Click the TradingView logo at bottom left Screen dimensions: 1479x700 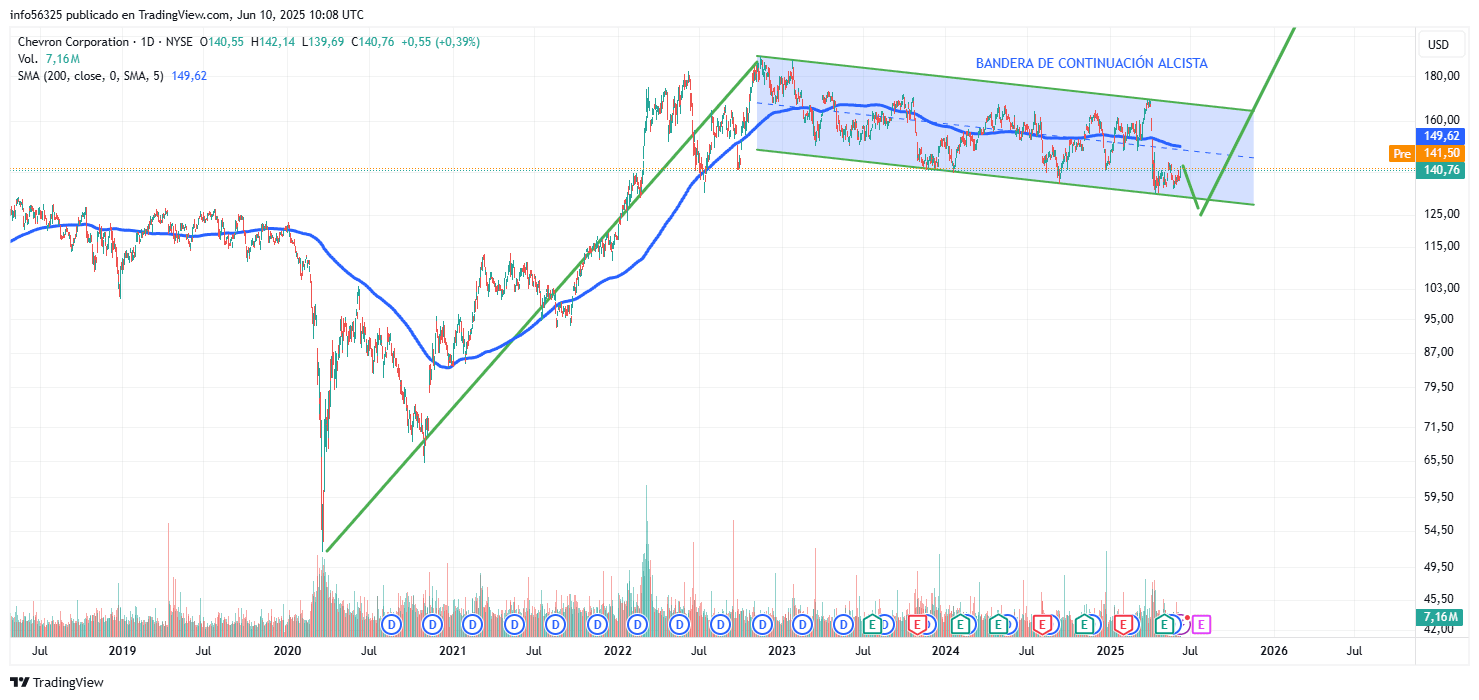point(57,682)
